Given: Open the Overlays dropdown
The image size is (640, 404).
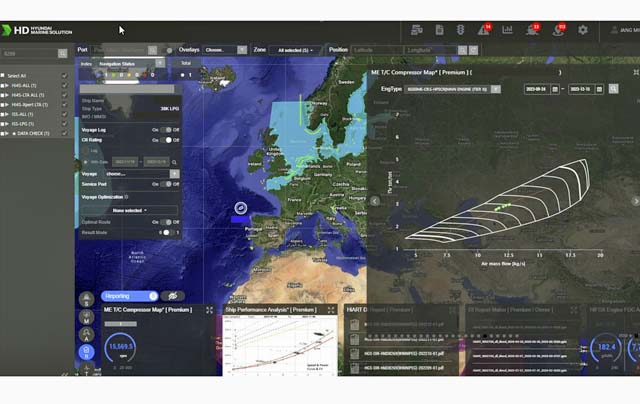Looking at the screenshot, I should click(x=220, y=49).
